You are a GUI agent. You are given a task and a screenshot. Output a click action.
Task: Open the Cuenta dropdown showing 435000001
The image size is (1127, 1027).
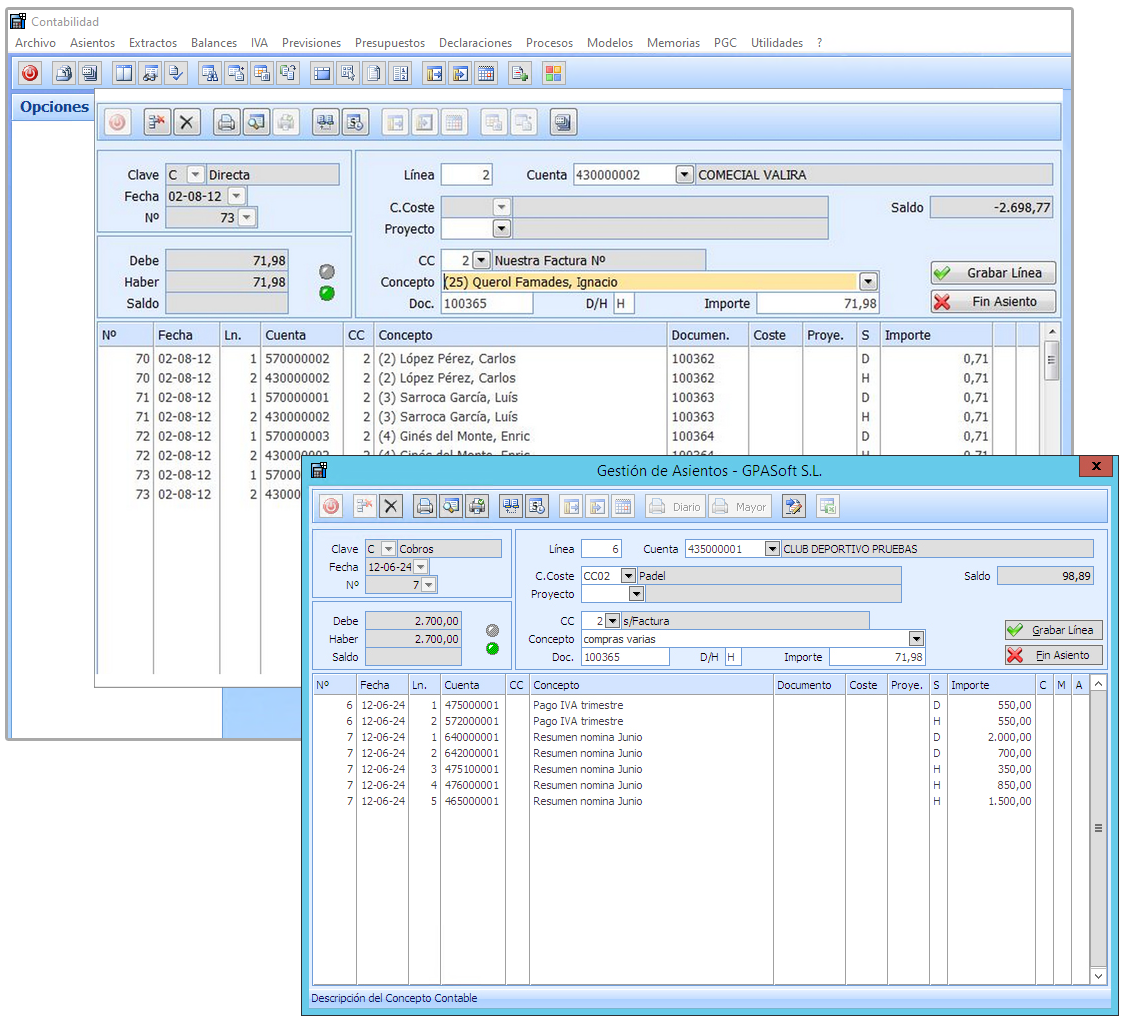pos(772,549)
